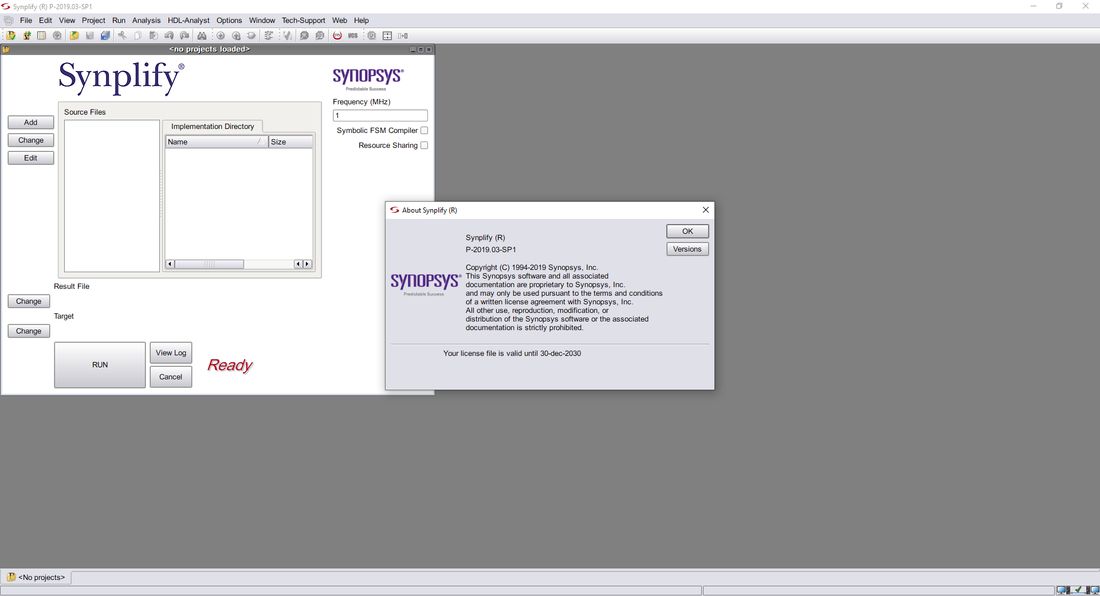
Task: Select the Implementation Directory tab
Action: pyautogui.click(x=213, y=126)
